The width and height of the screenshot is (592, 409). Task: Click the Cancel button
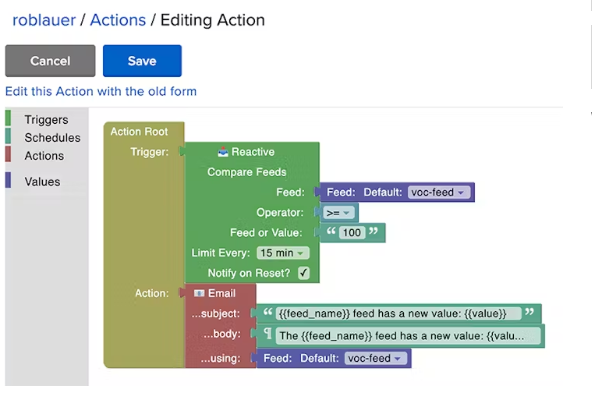click(50, 61)
